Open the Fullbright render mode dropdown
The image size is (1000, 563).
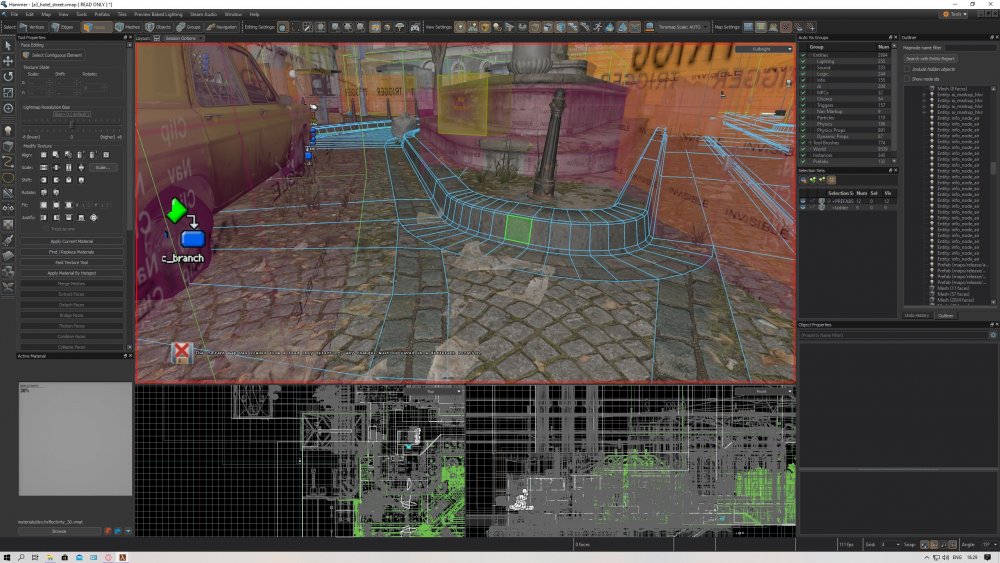pyautogui.click(x=763, y=49)
